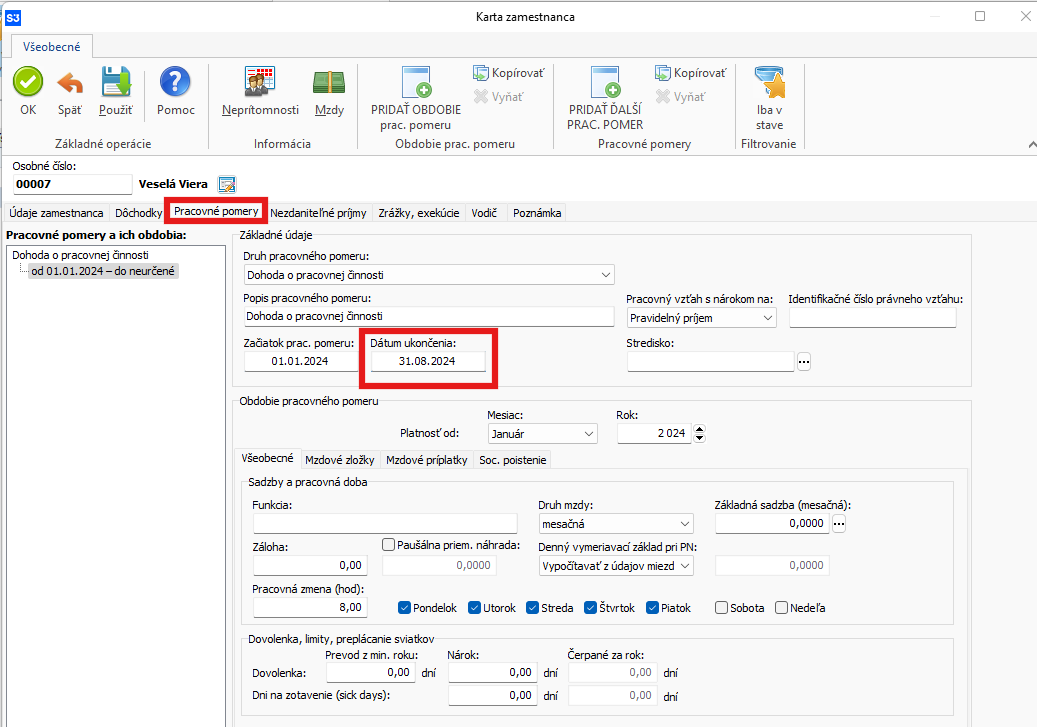Uncheck the Pondelok checkbox
Image resolution: width=1037 pixels, height=727 pixels.
tap(405, 607)
